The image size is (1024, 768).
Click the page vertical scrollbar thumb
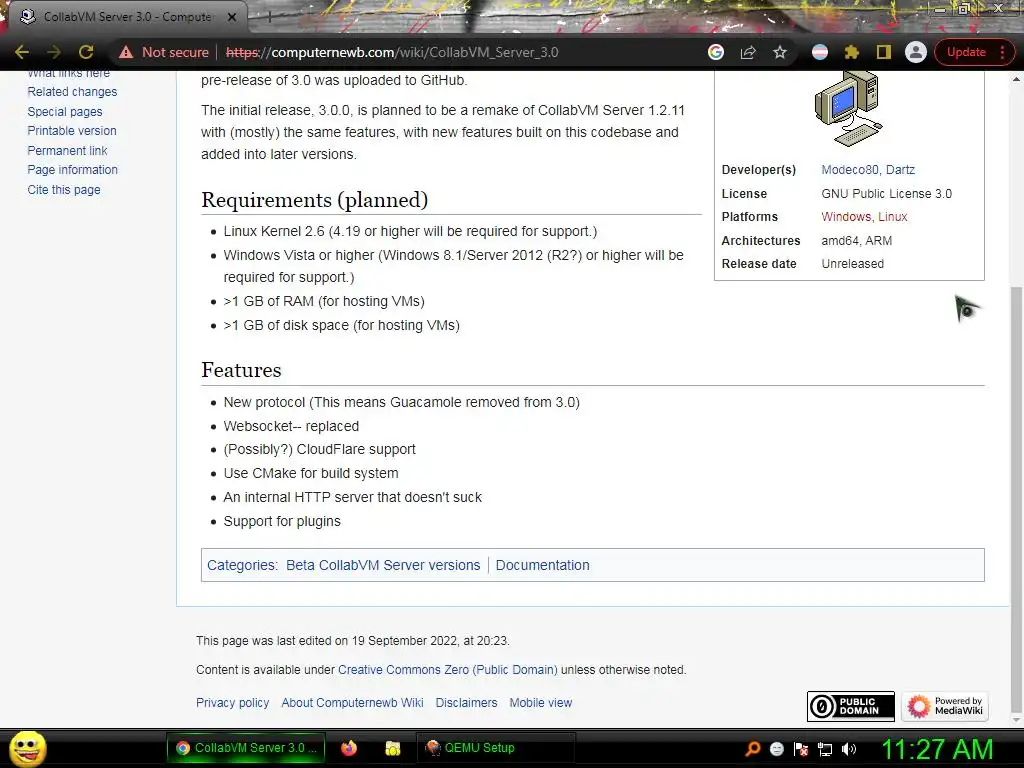click(1016, 500)
